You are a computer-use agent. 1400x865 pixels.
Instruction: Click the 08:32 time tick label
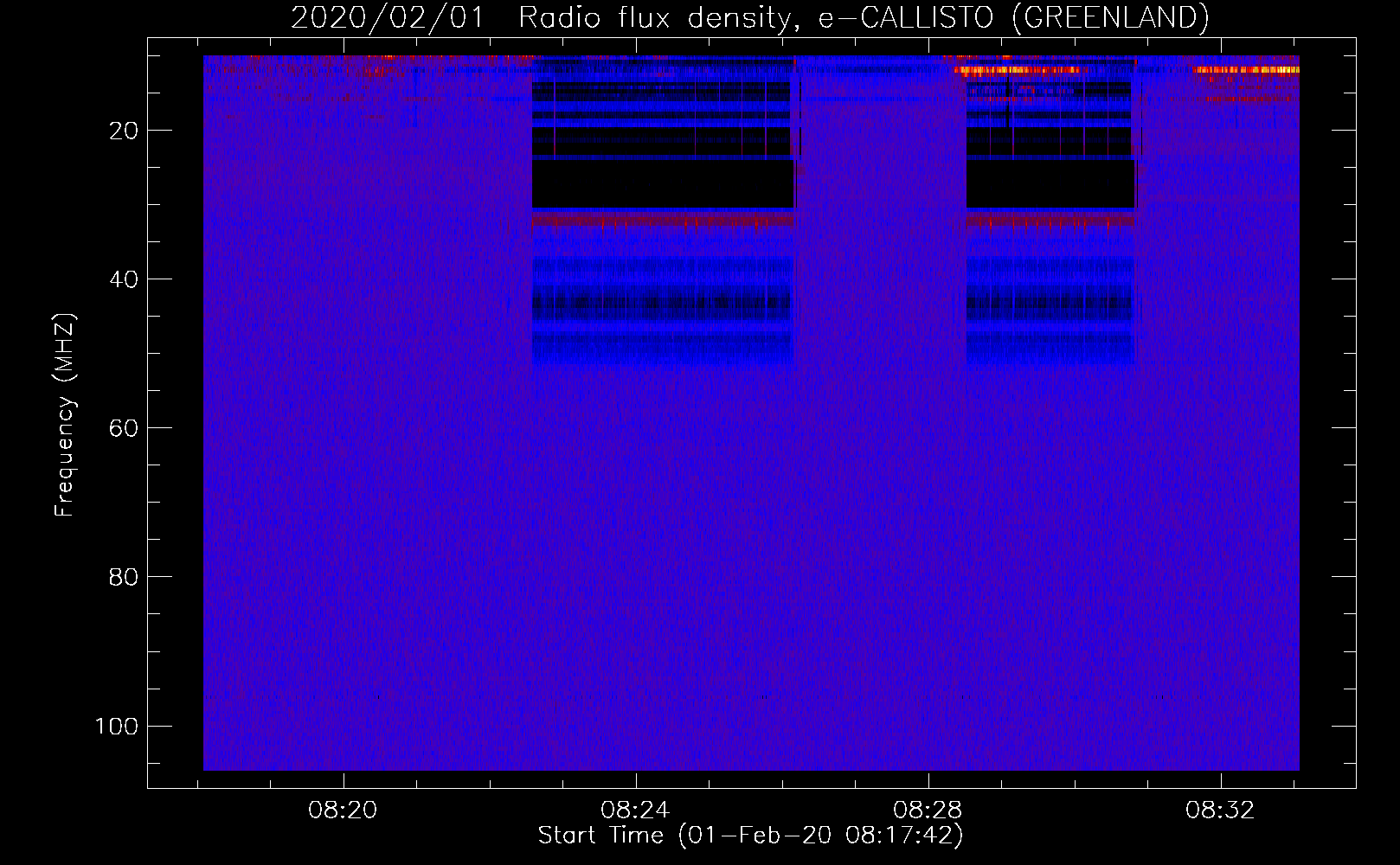click(1221, 811)
